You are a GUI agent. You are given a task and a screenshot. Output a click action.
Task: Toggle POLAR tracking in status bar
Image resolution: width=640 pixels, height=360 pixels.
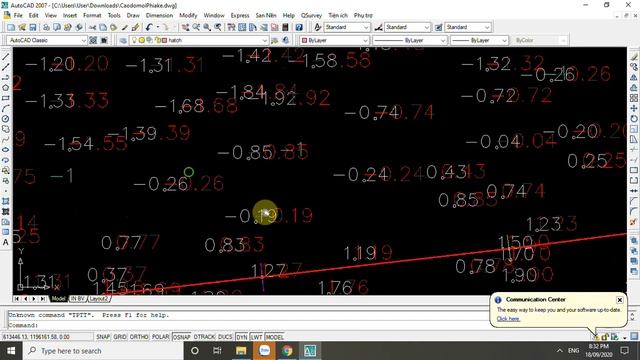click(x=160, y=337)
